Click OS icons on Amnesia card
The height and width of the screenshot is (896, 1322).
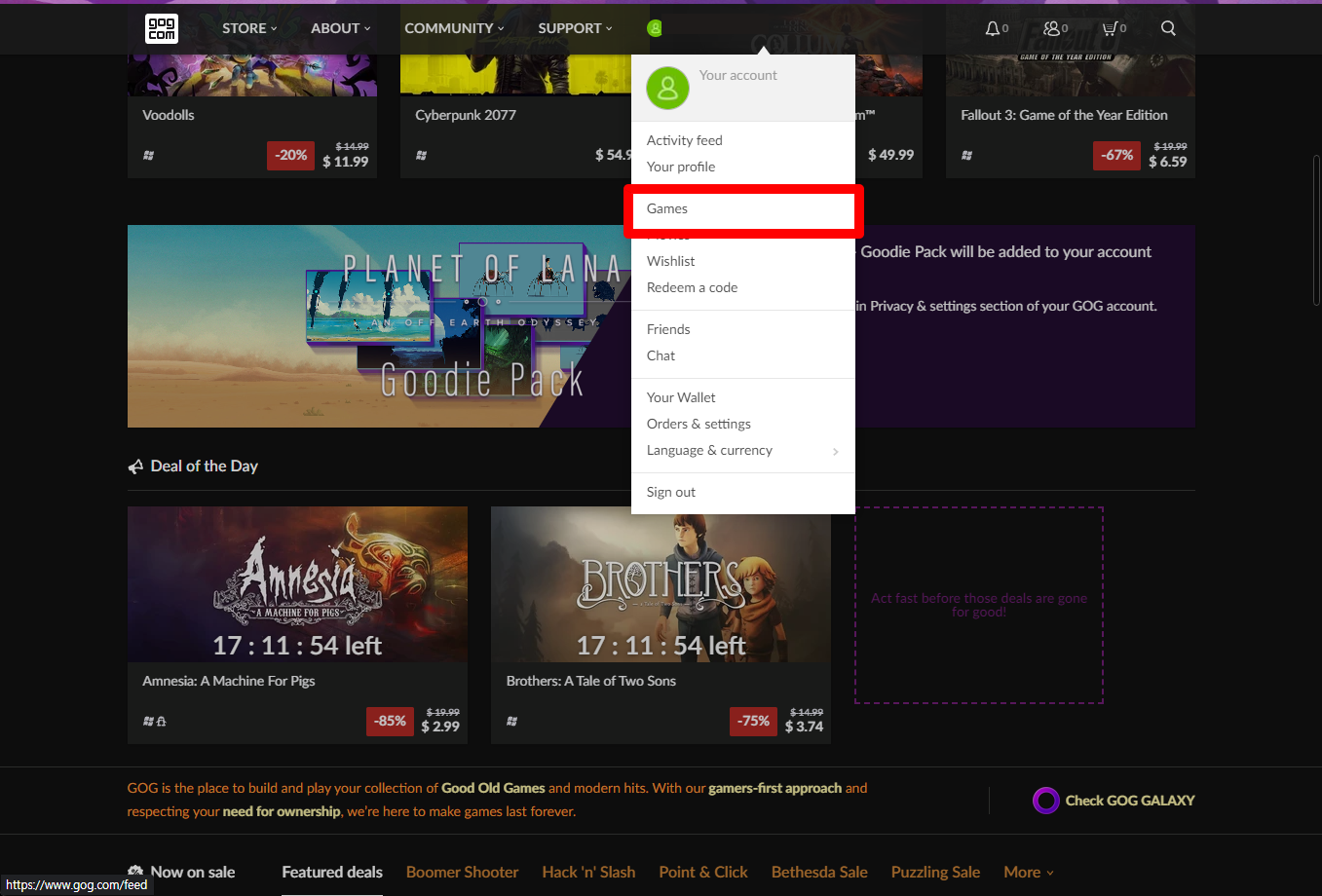(x=154, y=721)
